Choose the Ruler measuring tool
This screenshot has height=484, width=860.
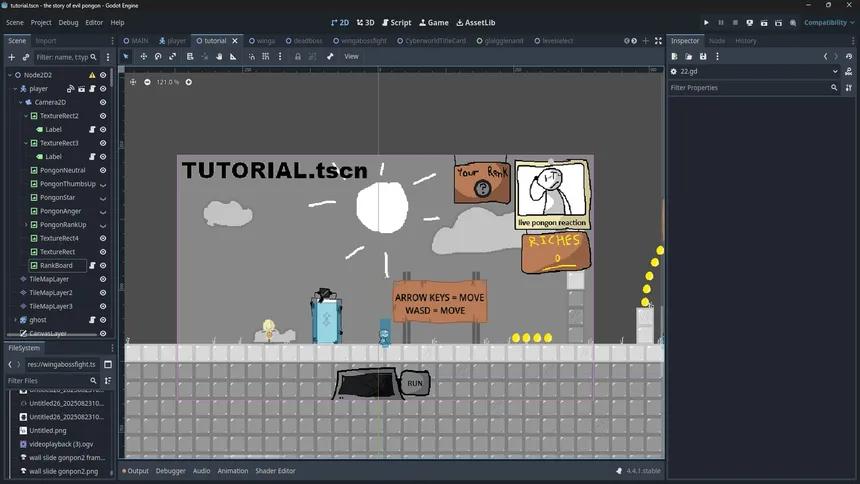[x=233, y=56]
